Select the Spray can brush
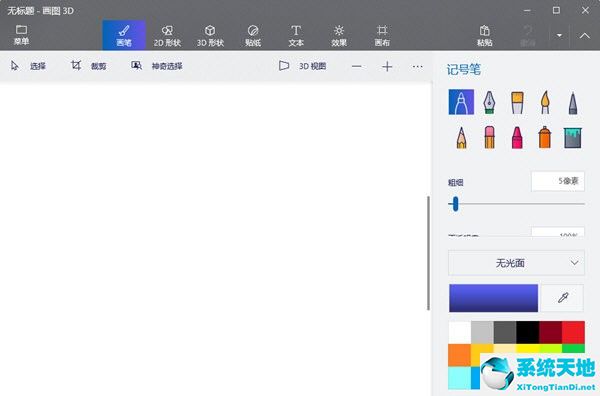 point(545,137)
